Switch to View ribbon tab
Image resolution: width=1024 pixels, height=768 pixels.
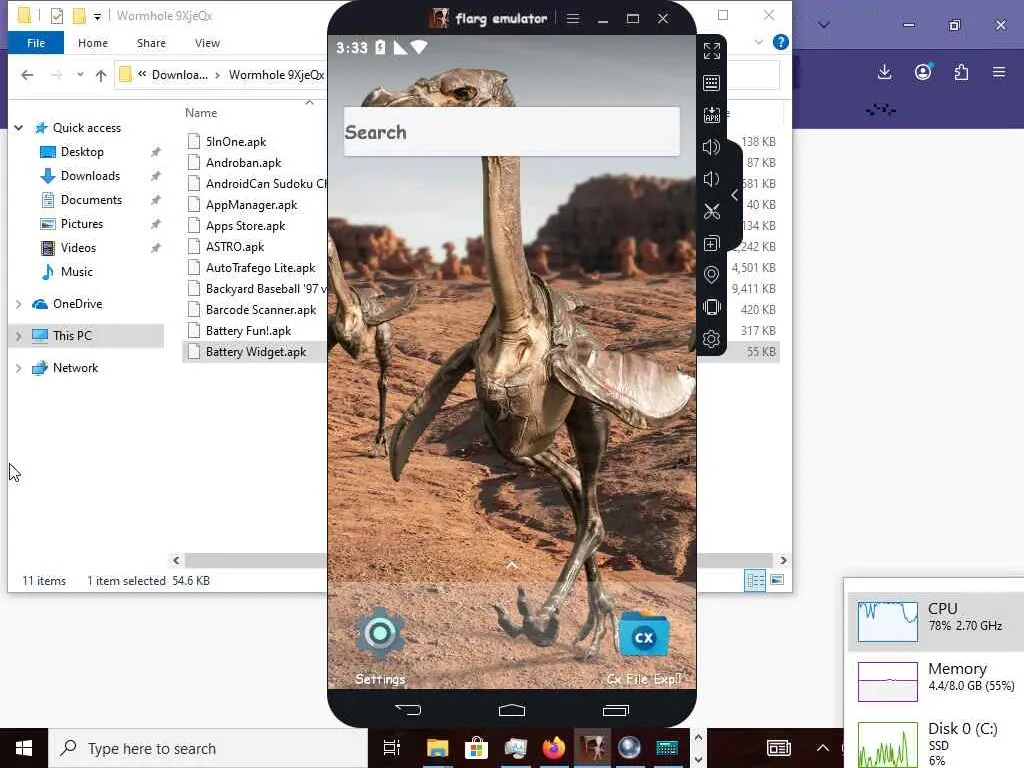click(207, 43)
